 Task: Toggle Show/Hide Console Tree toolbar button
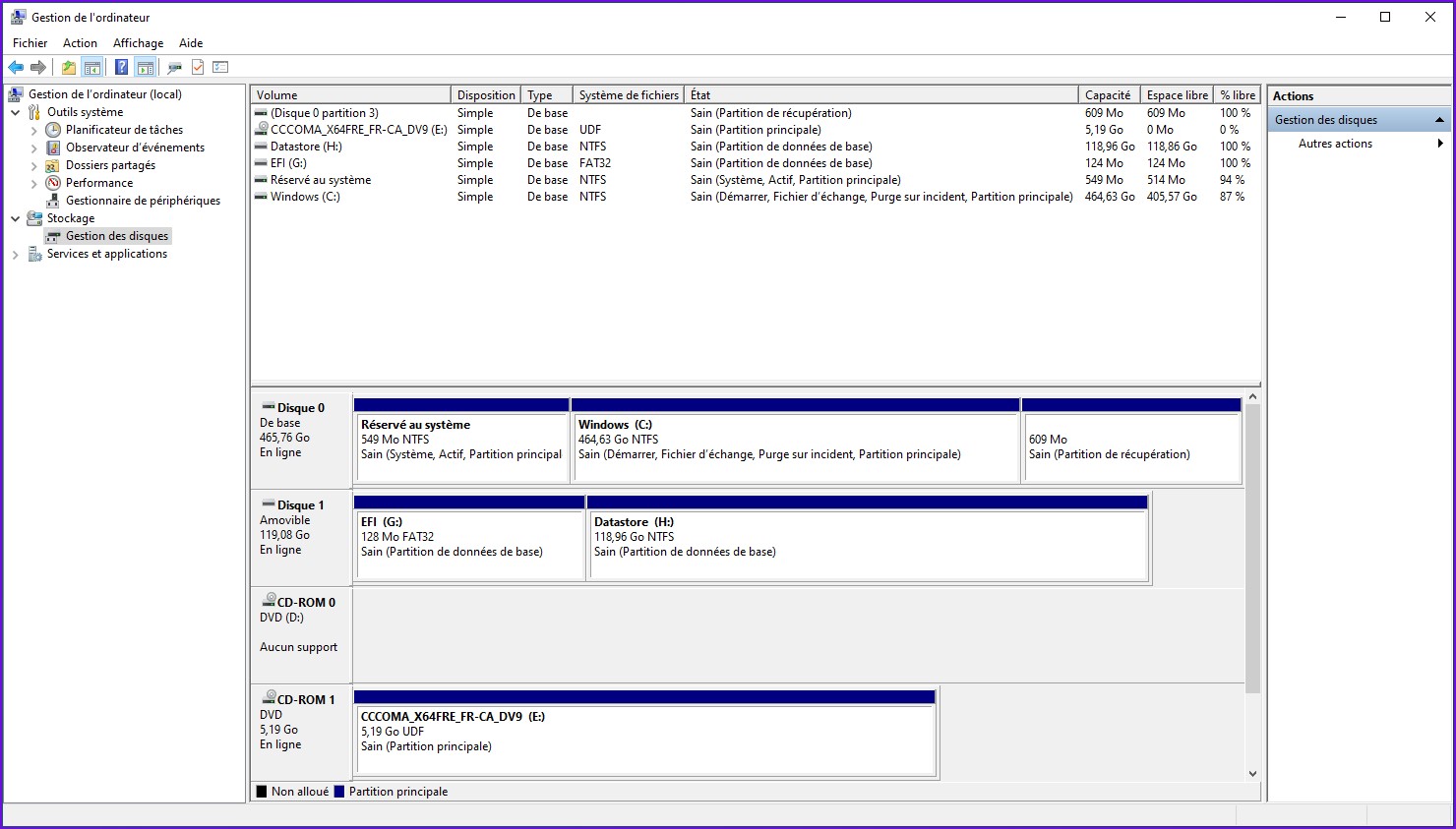92,67
